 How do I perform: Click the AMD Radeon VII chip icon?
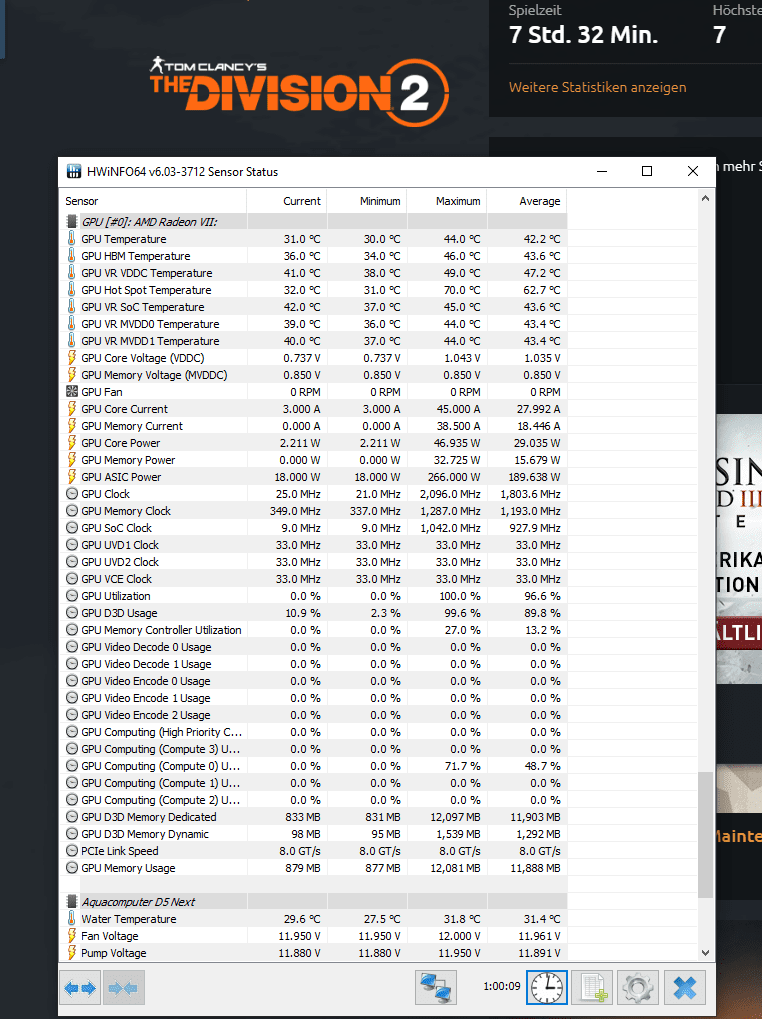[71, 222]
